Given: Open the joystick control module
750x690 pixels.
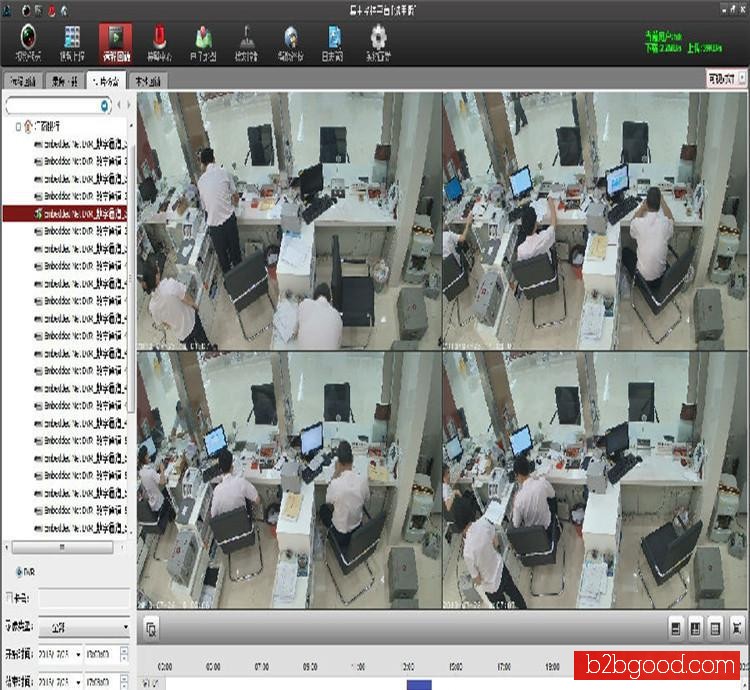Looking at the screenshot, I should [x=246, y=43].
